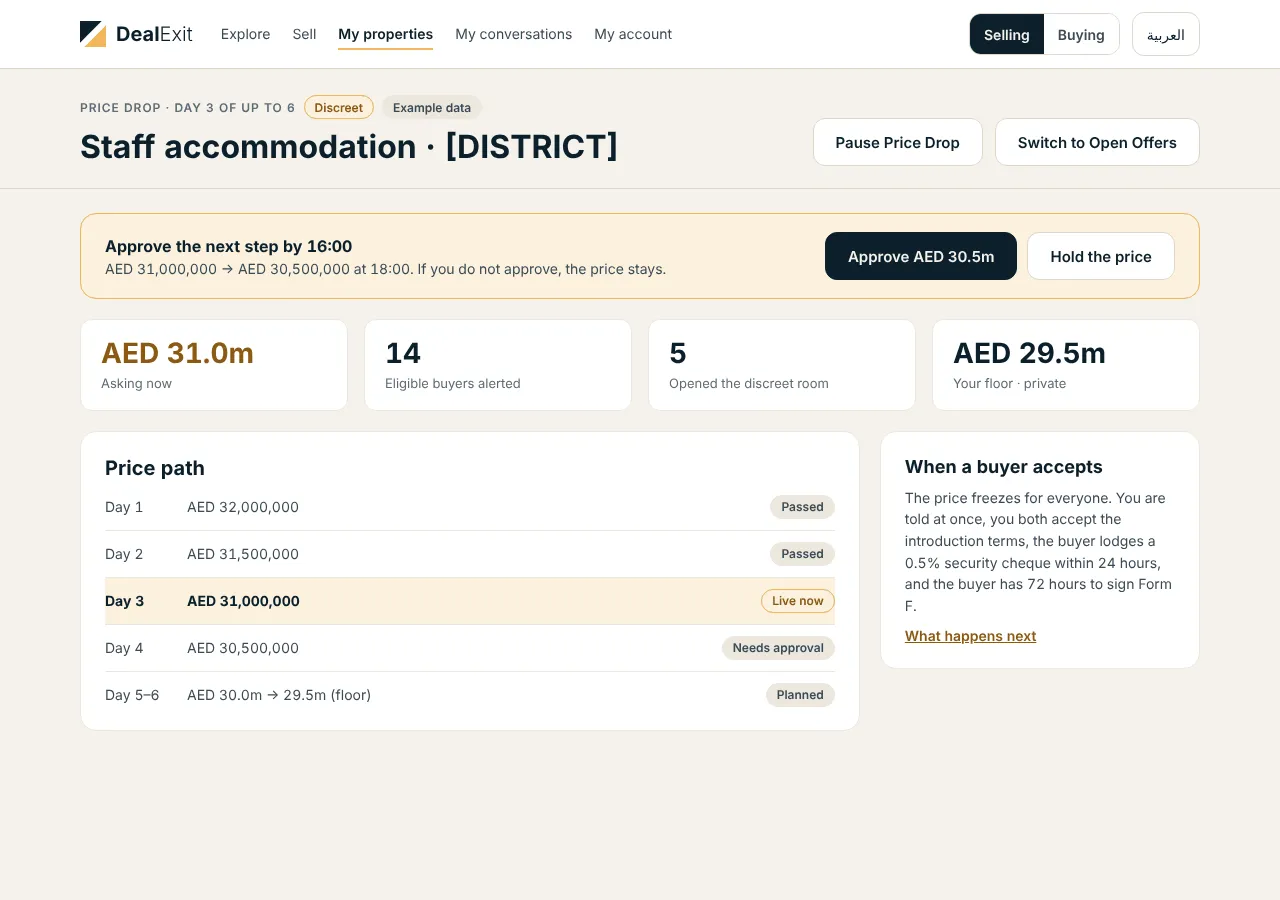Select Day 4 AED 30,500,000 row
The width and height of the screenshot is (1280, 900).
(x=470, y=648)
